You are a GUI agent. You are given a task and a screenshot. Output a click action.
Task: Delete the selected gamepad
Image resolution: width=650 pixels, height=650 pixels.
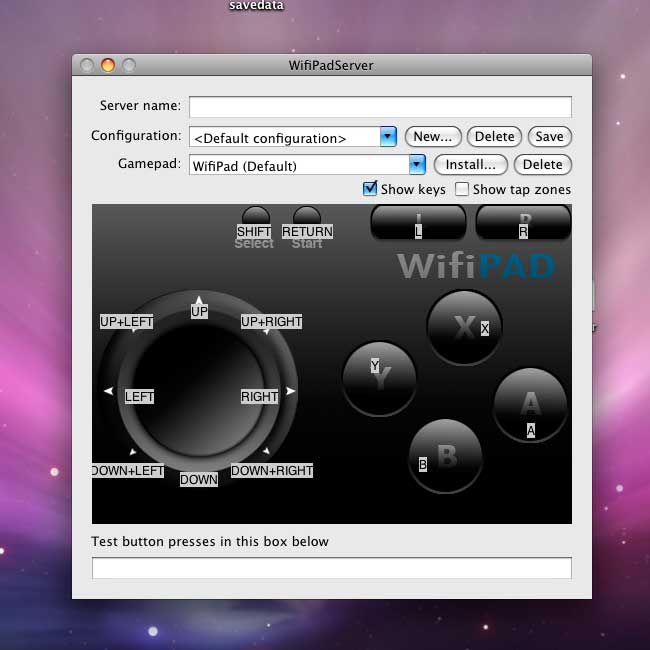(x=543, y=165)
